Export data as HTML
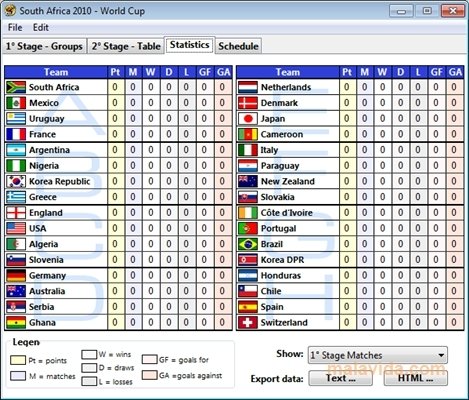 (416, 378)
